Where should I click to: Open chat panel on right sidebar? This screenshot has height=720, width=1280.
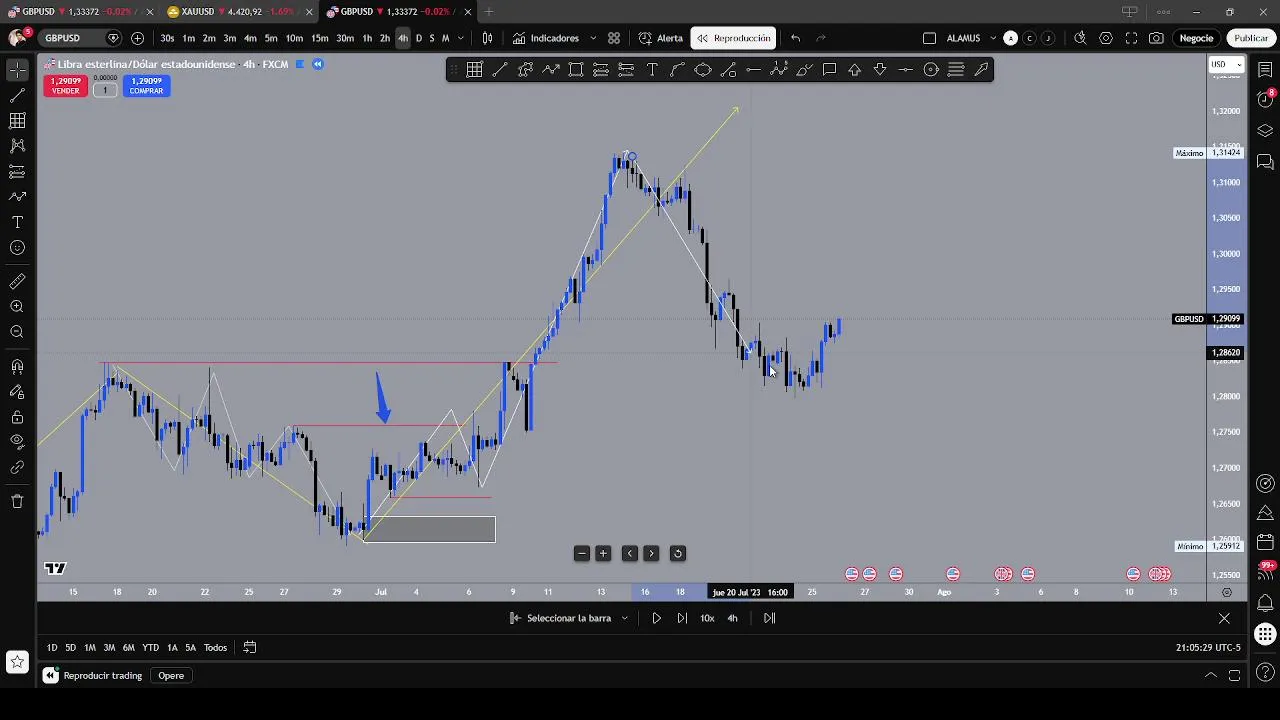coord(1265,161)
